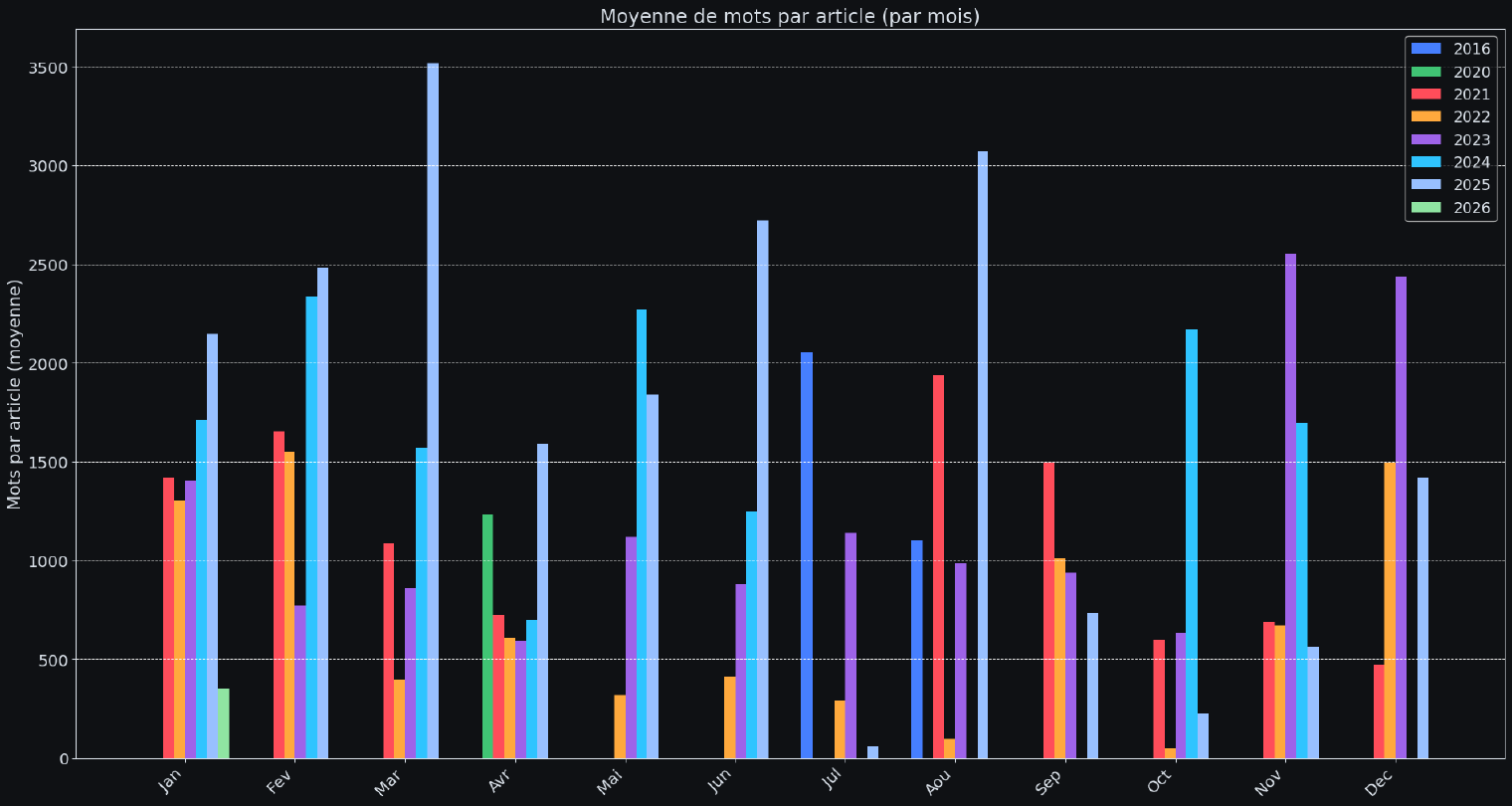Click the 2016 blue legend swatch

1426,49
